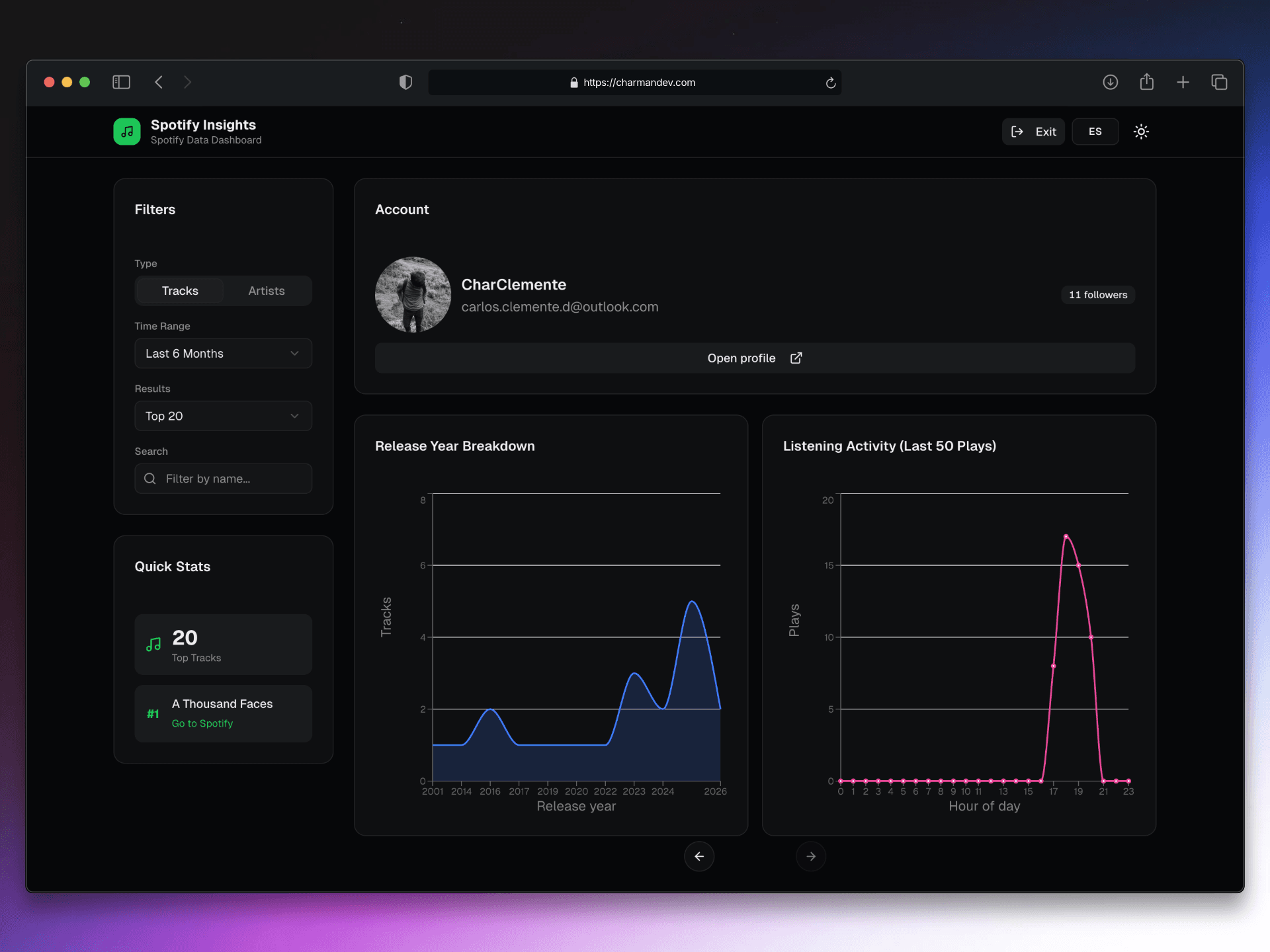Viewport: 1270px width, 952px height.
Task: Select the Tracks filter type
Action: click(179, 290)
